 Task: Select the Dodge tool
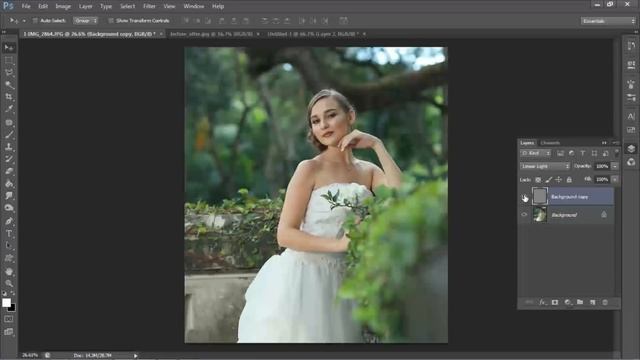click(x=9, y=208)
